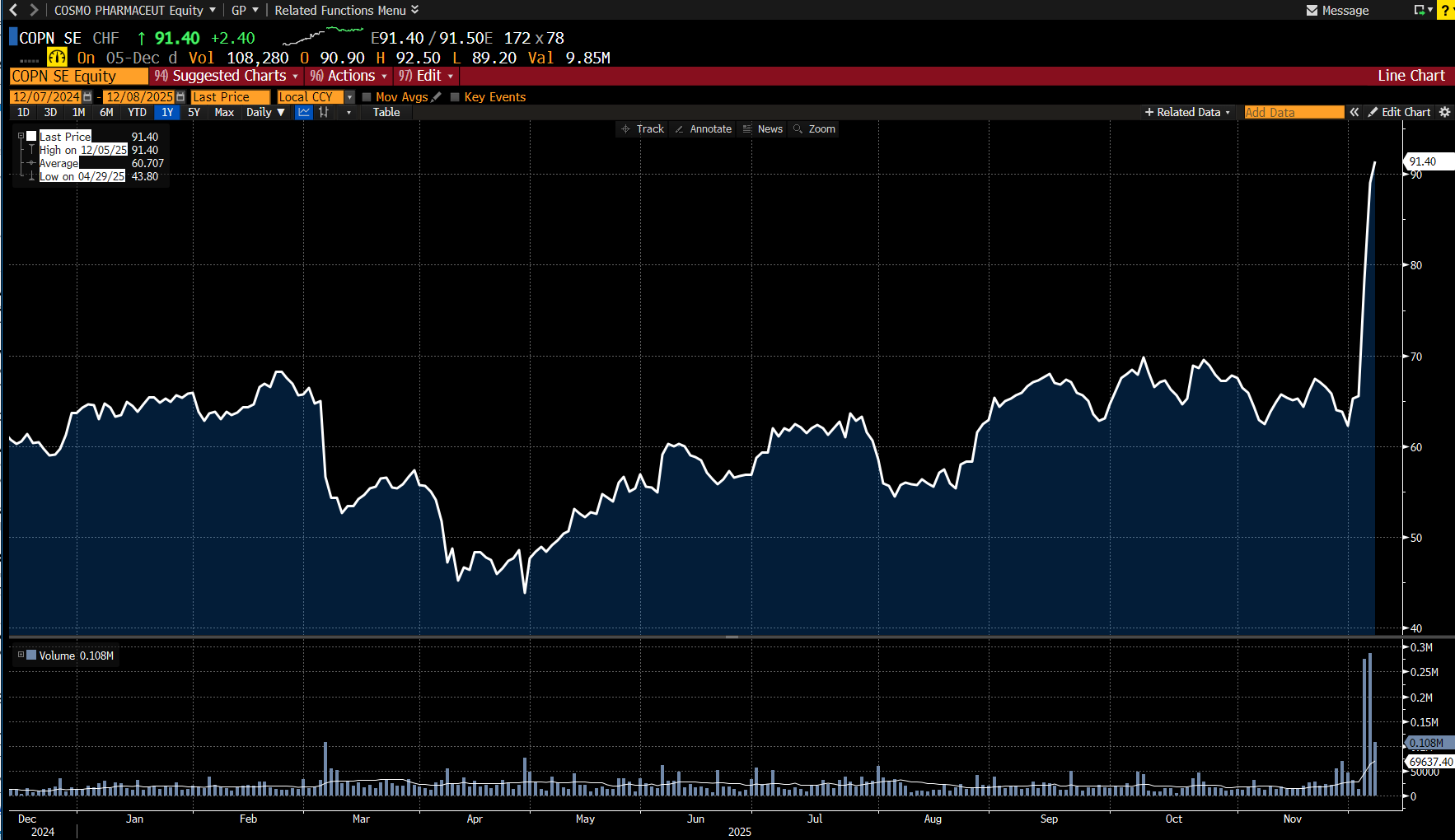1455x840 pixels.
Task: Expand the Related Data dropdown
Action: pos(1187,112)
